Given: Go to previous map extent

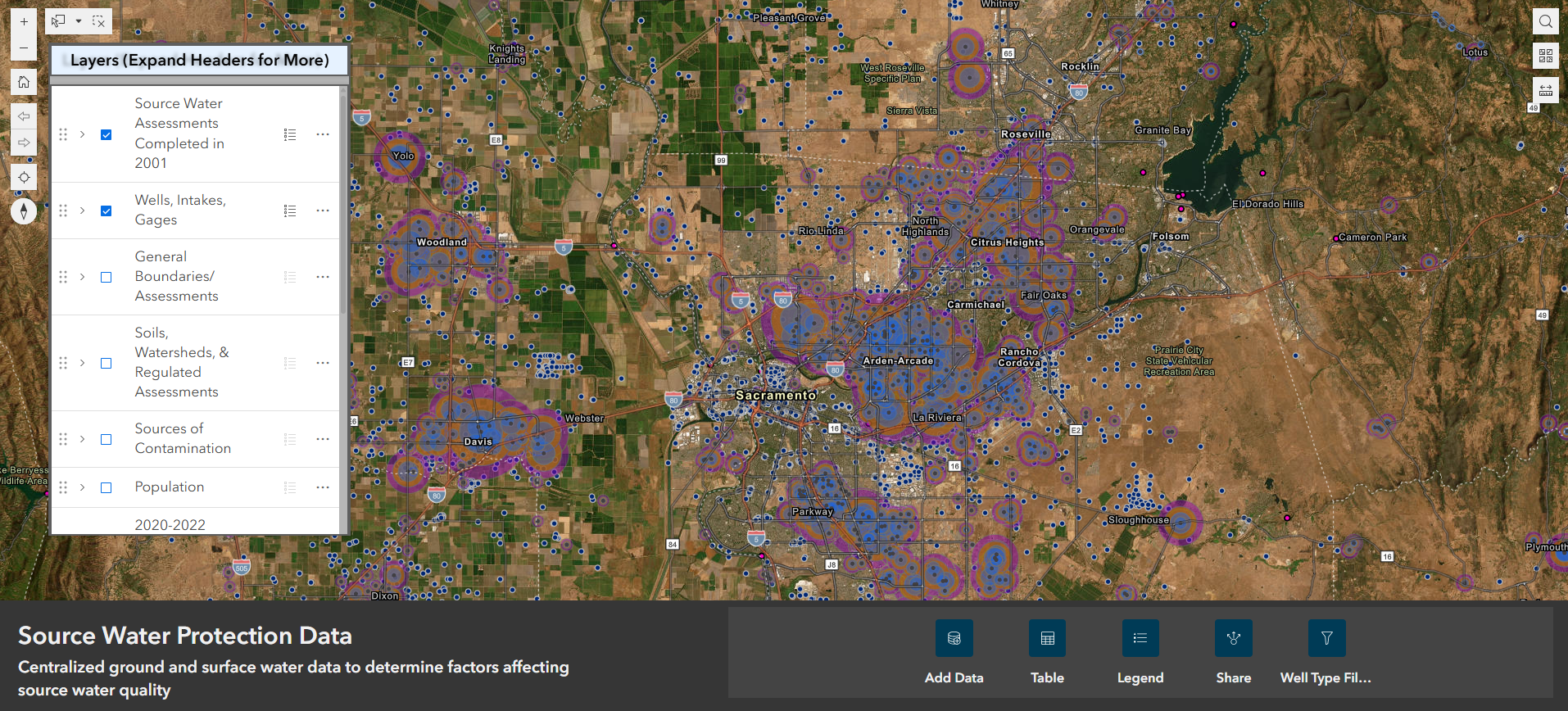Looking at the screenshot, I should [24, 116].
